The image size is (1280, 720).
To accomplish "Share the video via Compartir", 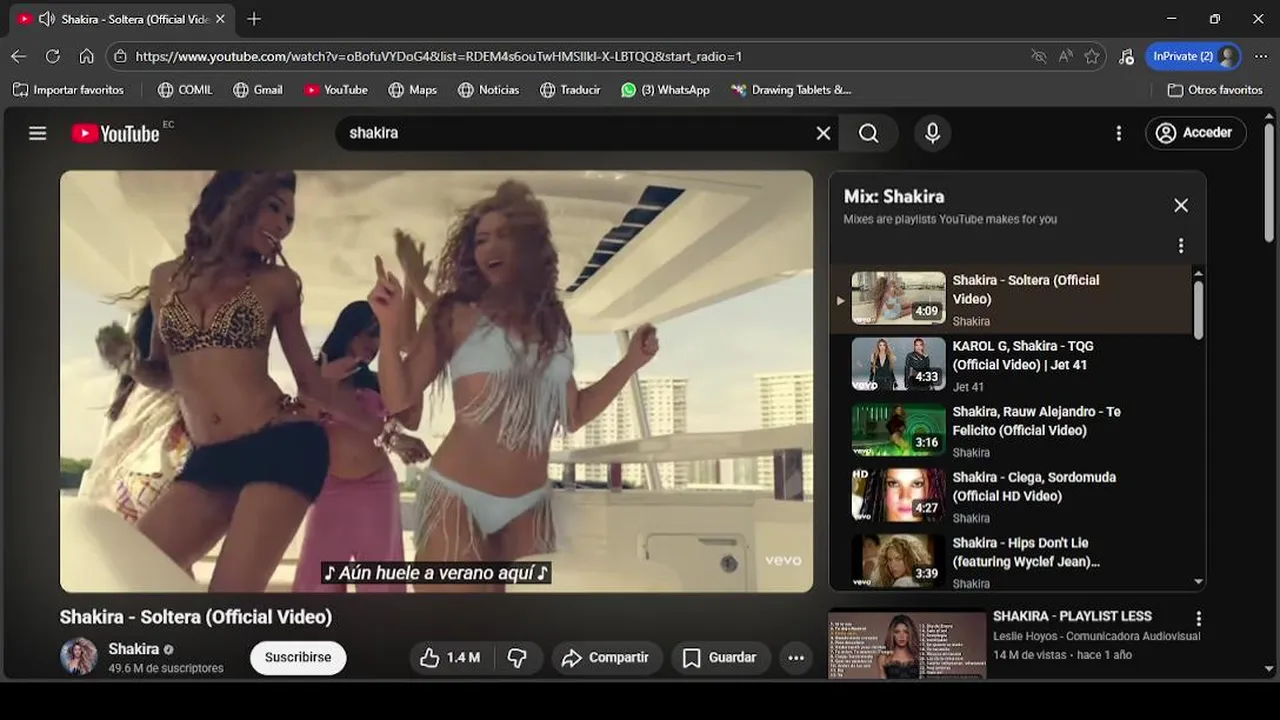I will tap(606, 658).
